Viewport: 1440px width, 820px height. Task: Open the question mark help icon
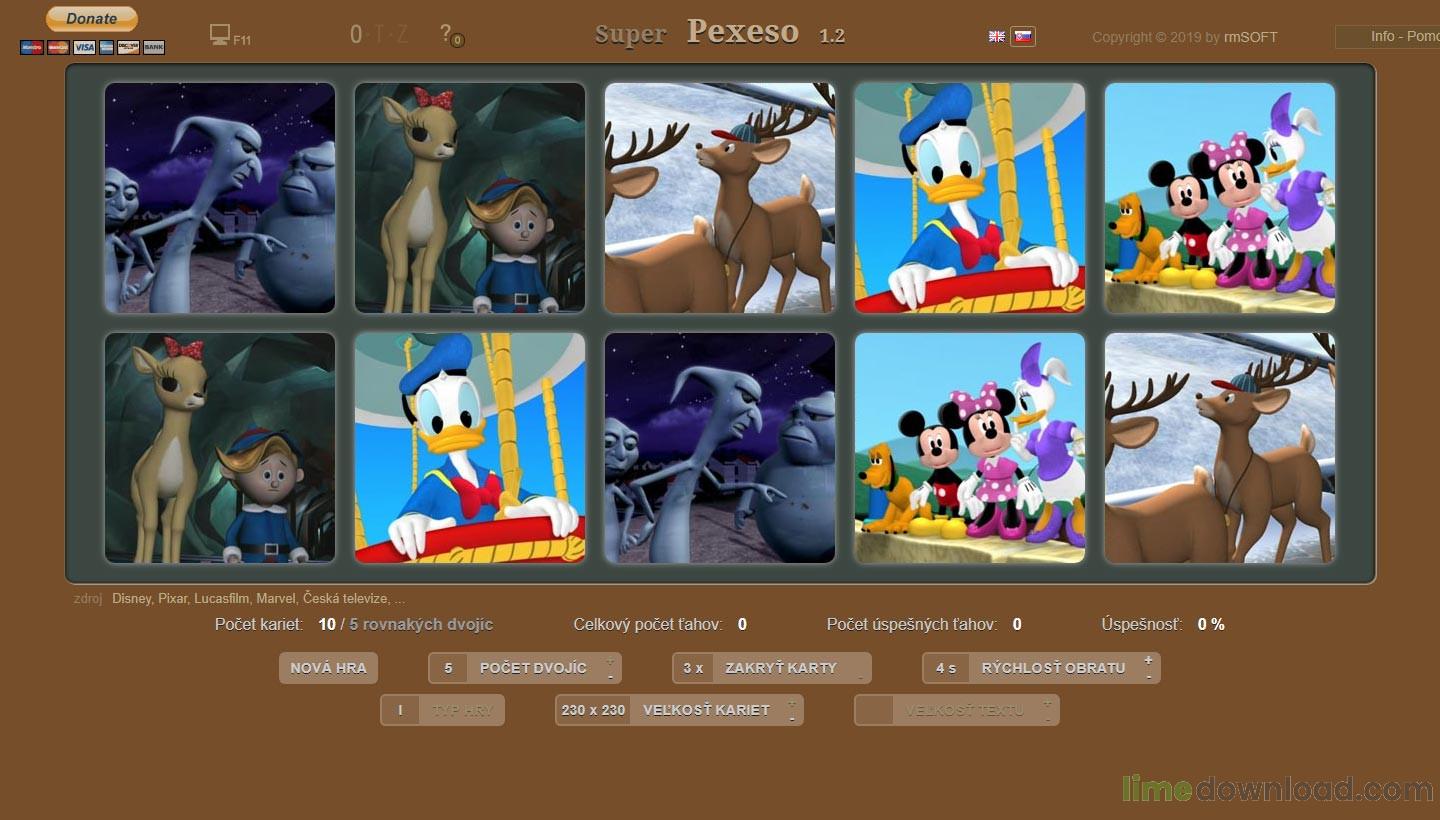point(451,35)
